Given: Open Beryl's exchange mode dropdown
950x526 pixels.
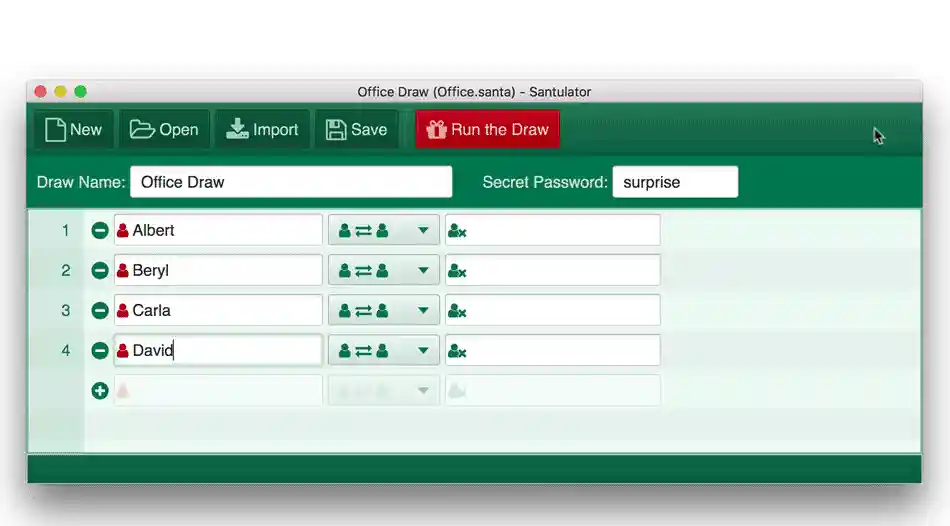Looking at the screenshot, I should [384, 270].
